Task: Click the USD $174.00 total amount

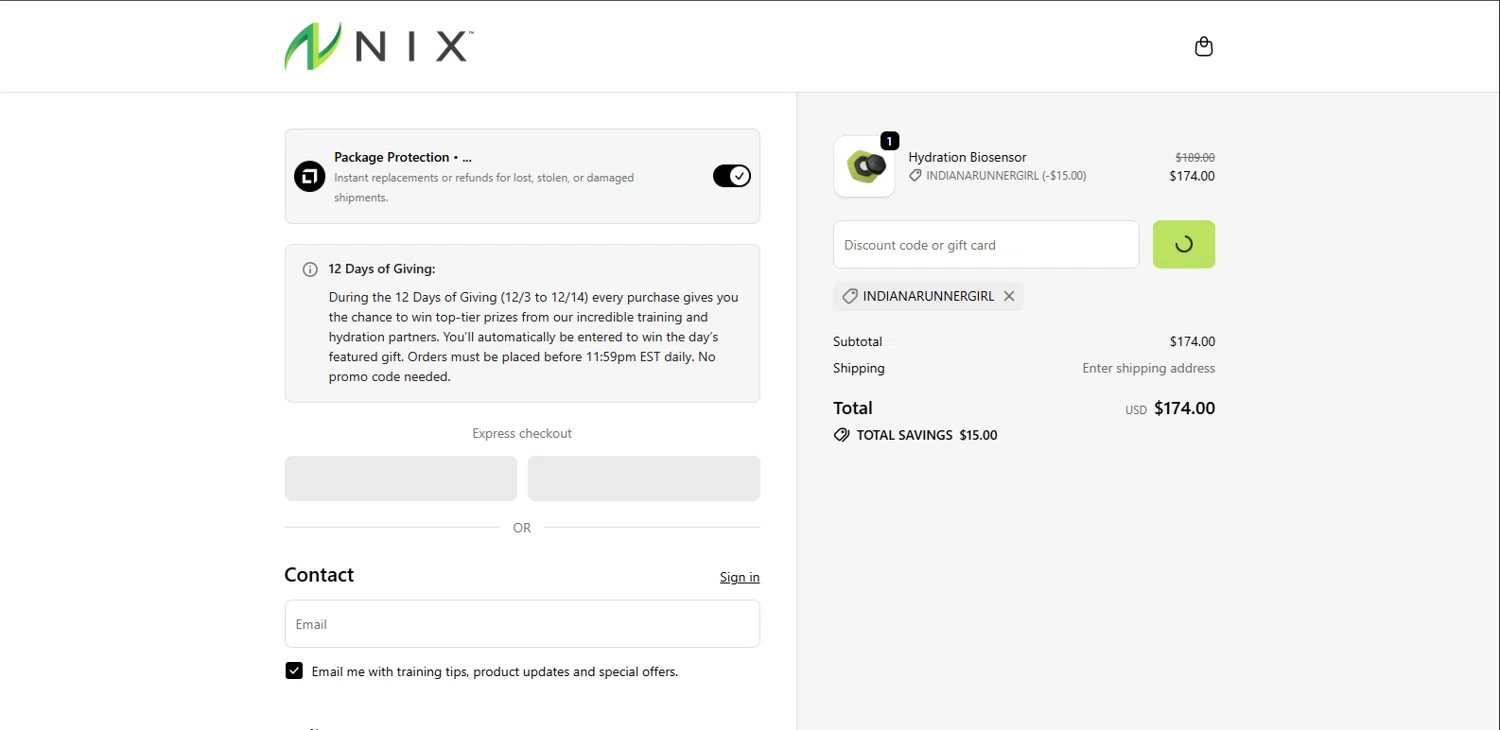Action: [1170, 408]
